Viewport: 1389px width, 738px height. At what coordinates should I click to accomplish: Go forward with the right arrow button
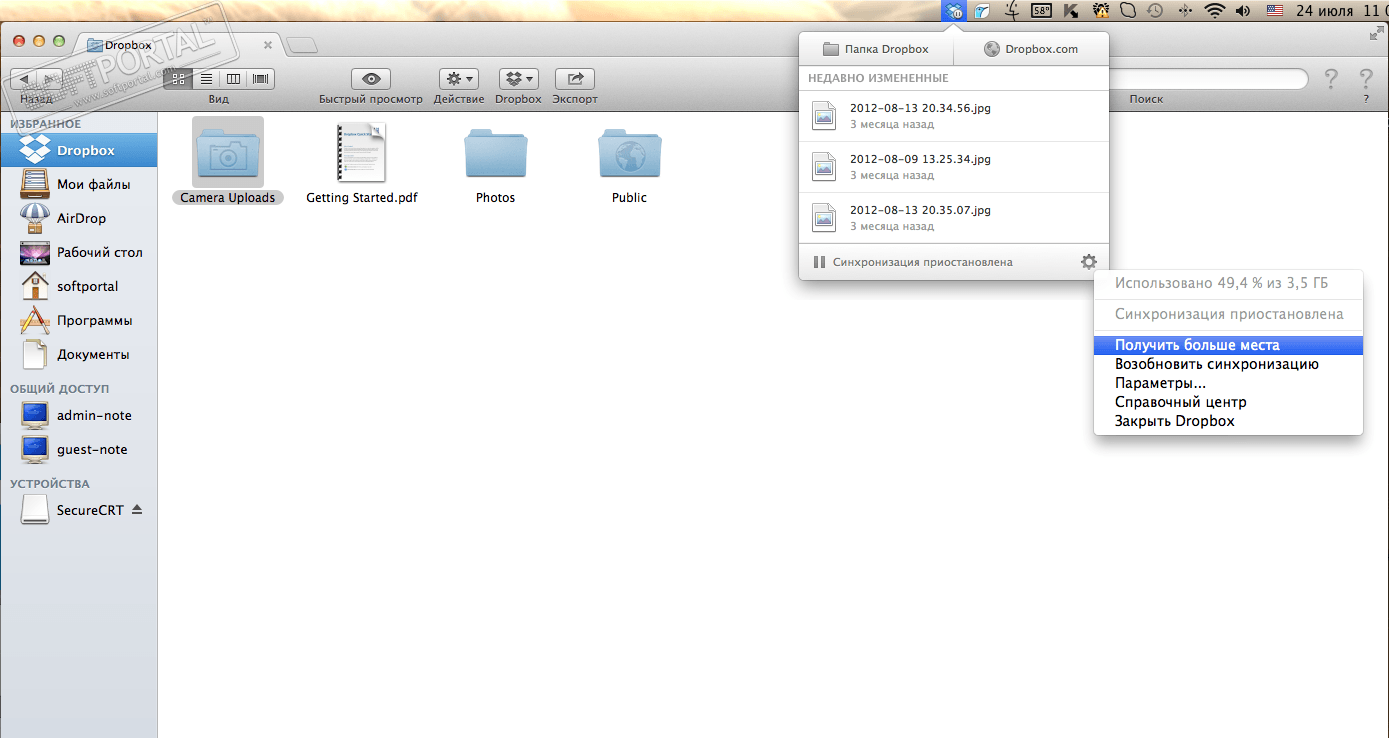point(52,79)
